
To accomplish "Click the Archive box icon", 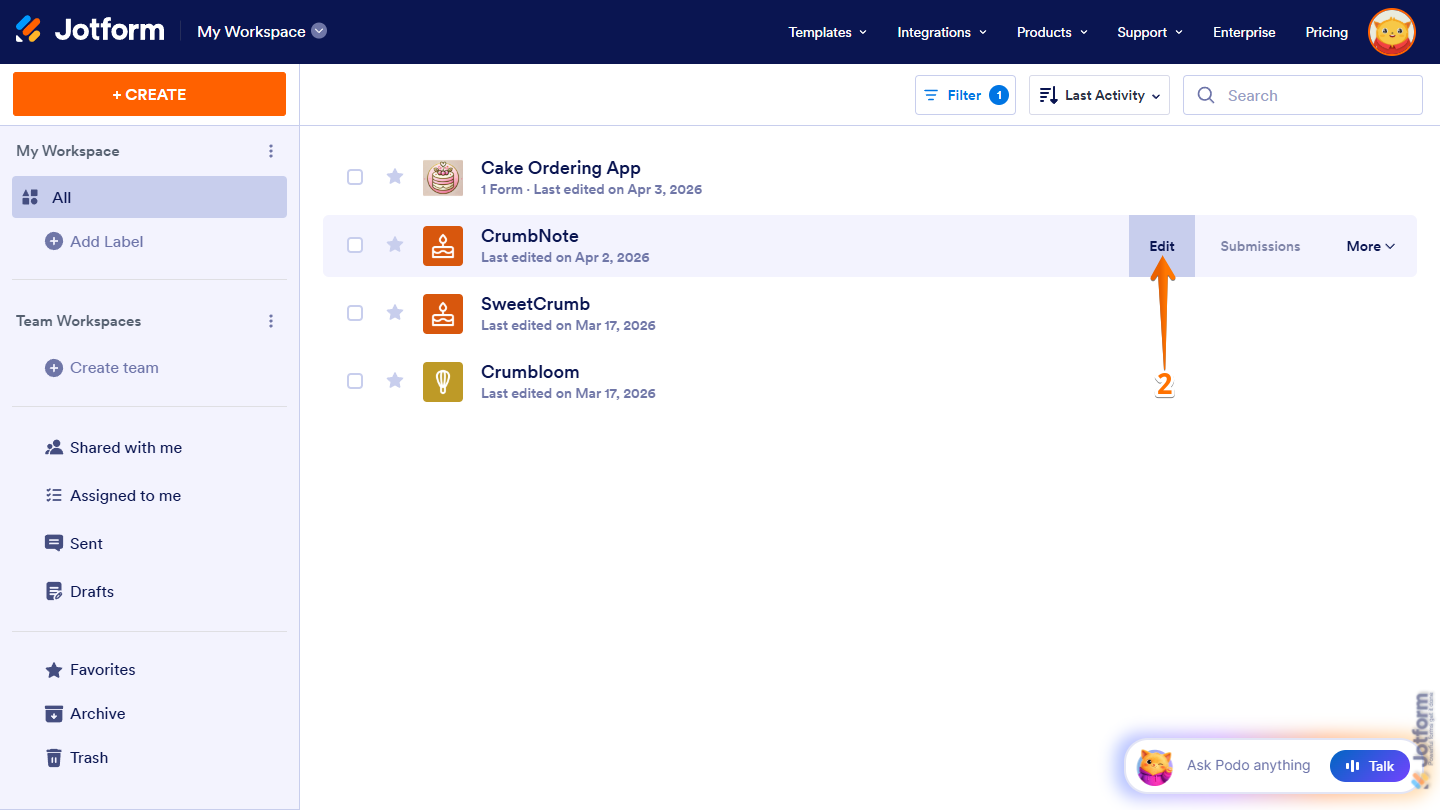I will (x=54, y=714).
